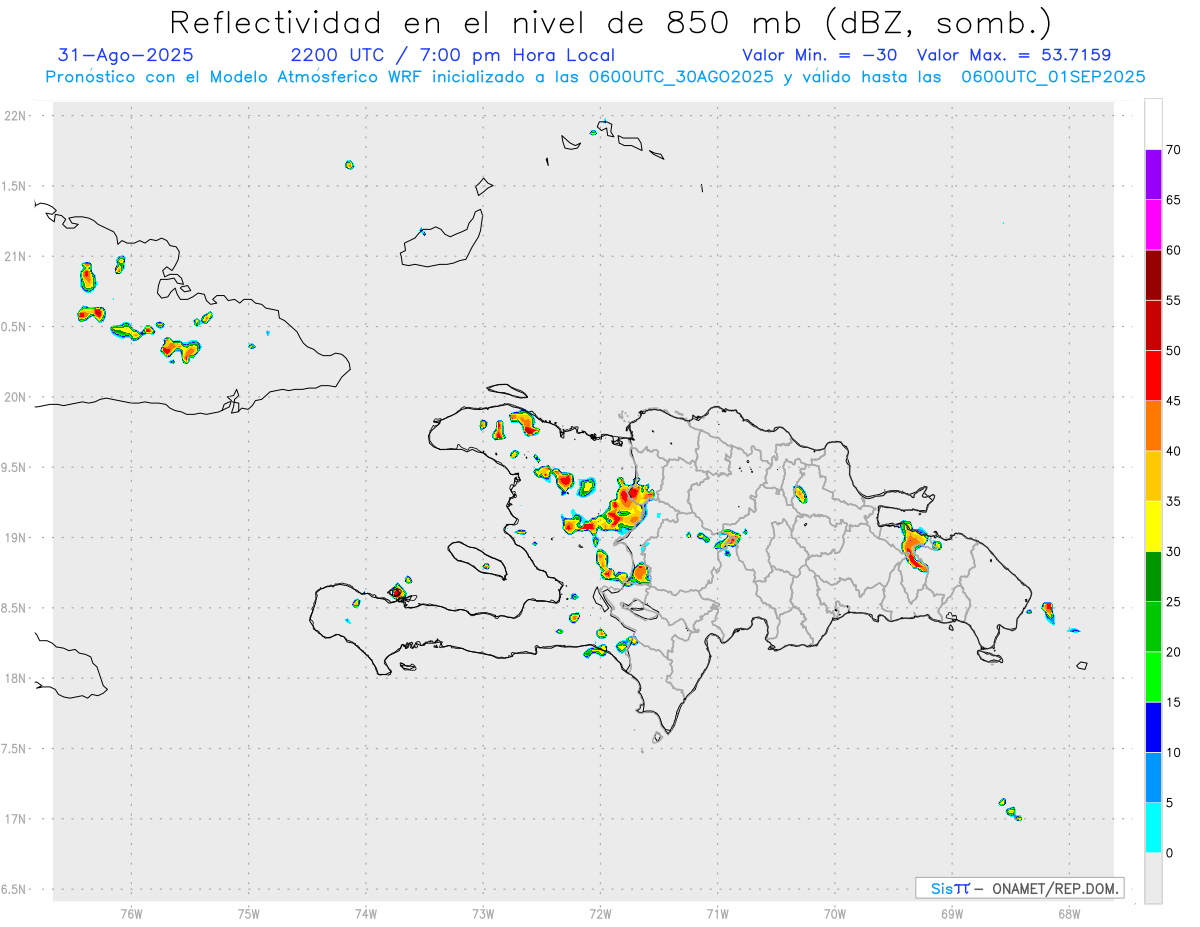Click the cyan 0-5 dBZ color band

[1153, 828]
